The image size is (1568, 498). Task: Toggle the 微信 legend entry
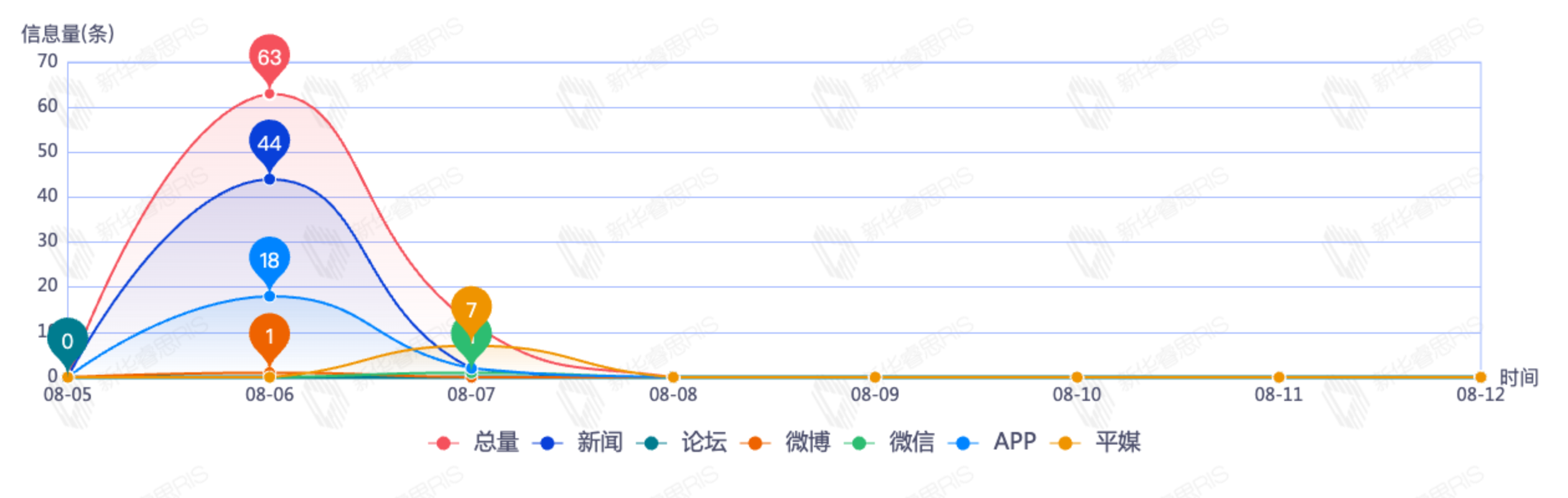pos(890,443)
